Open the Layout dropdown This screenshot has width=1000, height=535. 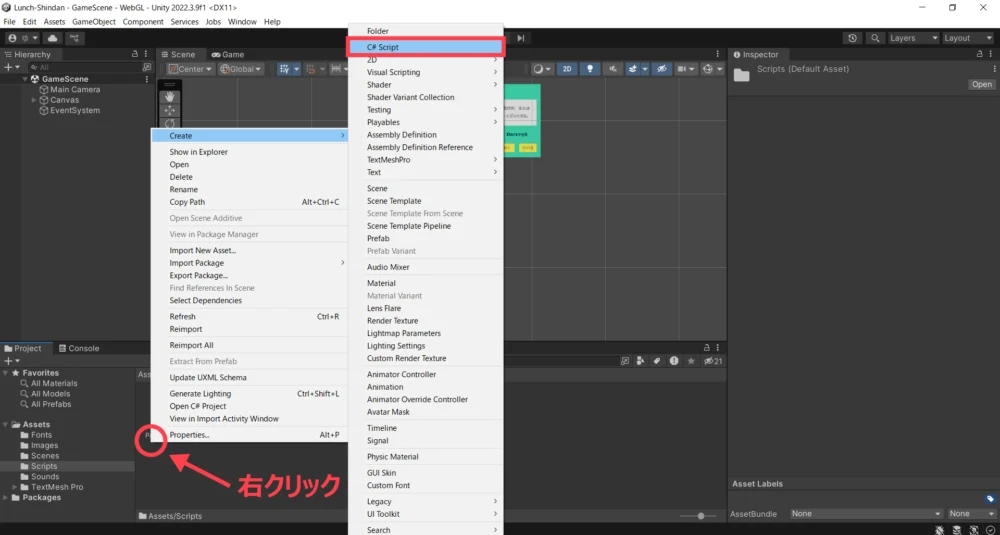pos(967,38)
